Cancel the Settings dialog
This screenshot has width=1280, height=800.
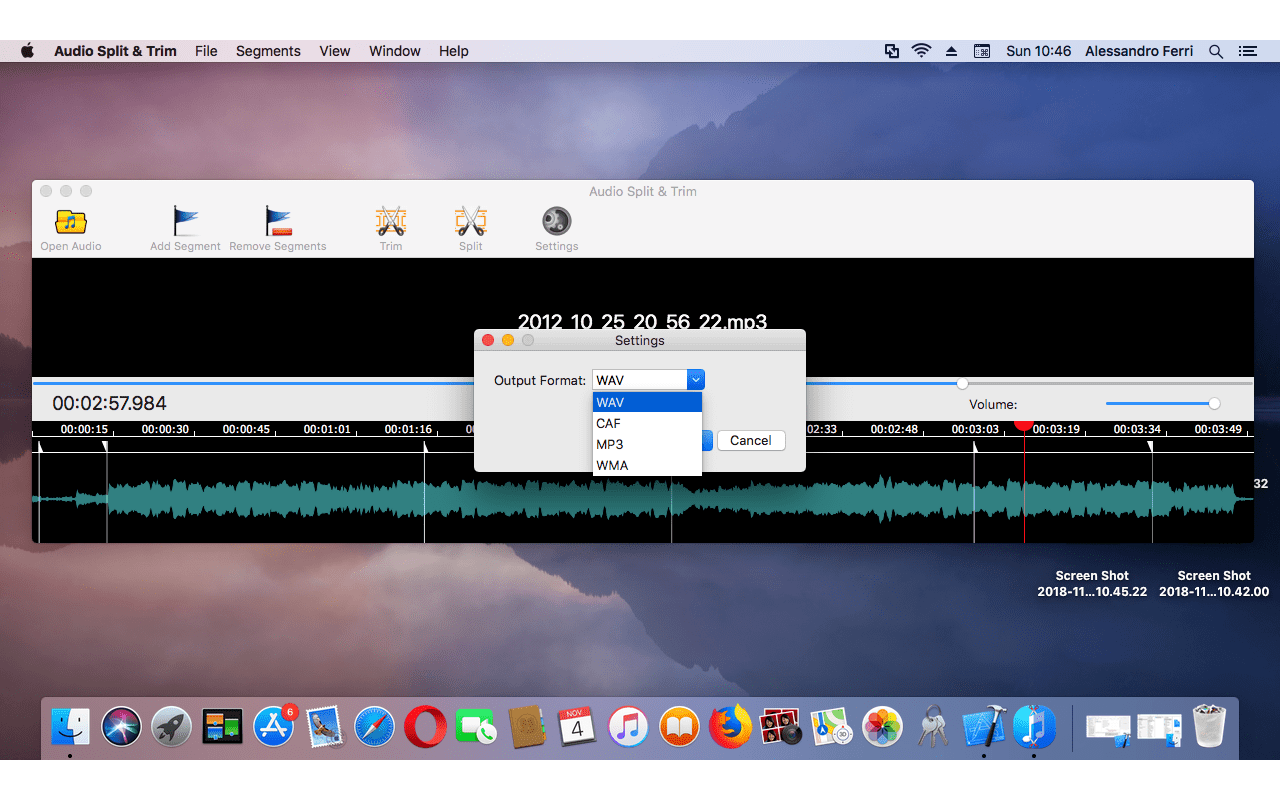[751, 440]
